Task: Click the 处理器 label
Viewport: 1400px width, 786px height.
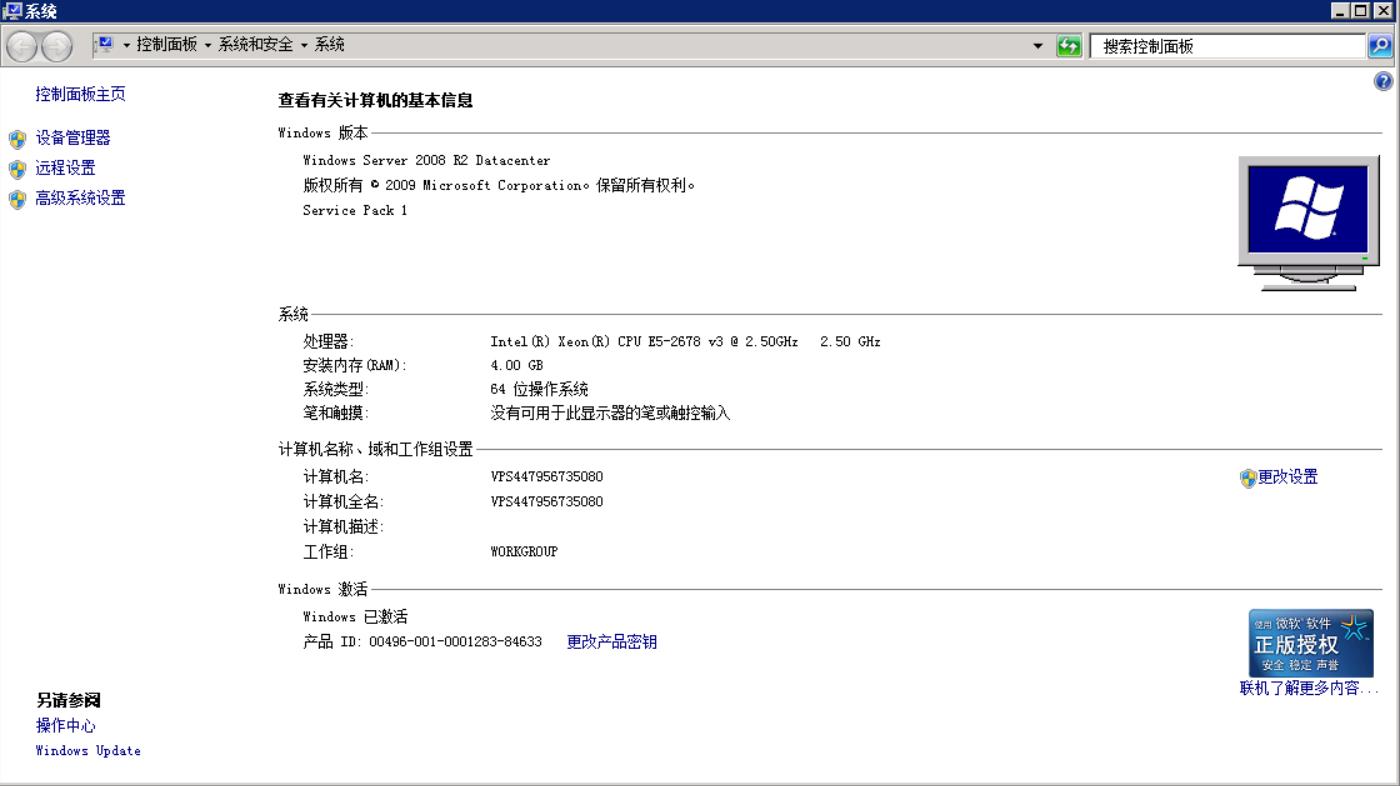Action: [x=328, y=341]
